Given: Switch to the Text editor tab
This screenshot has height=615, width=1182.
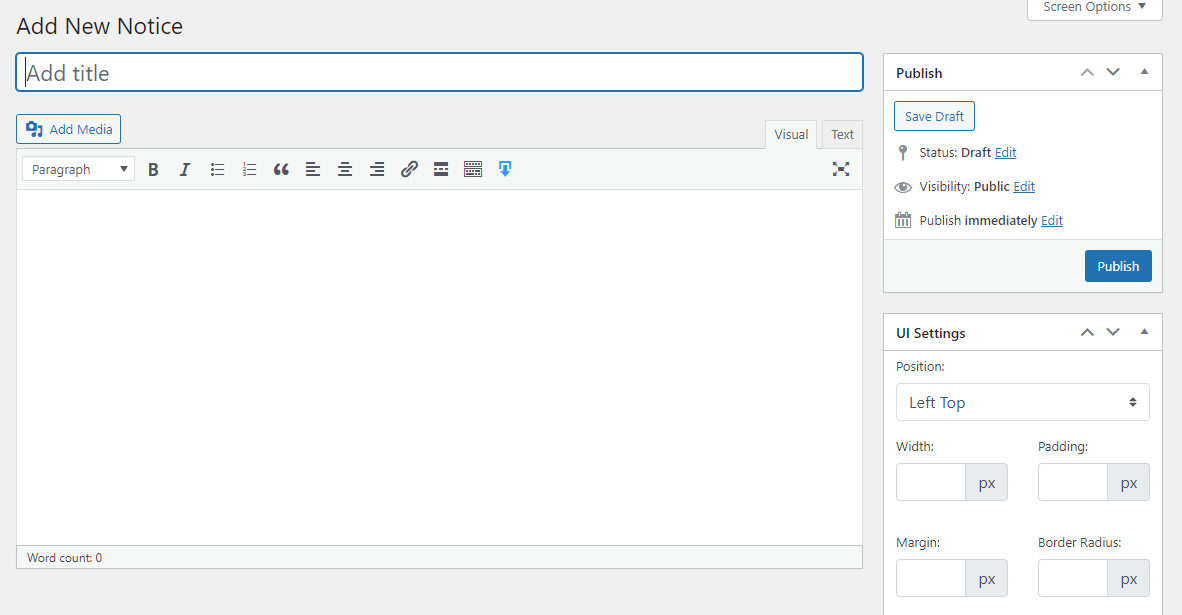Looking at the screenshot, I should click(841, 133).
